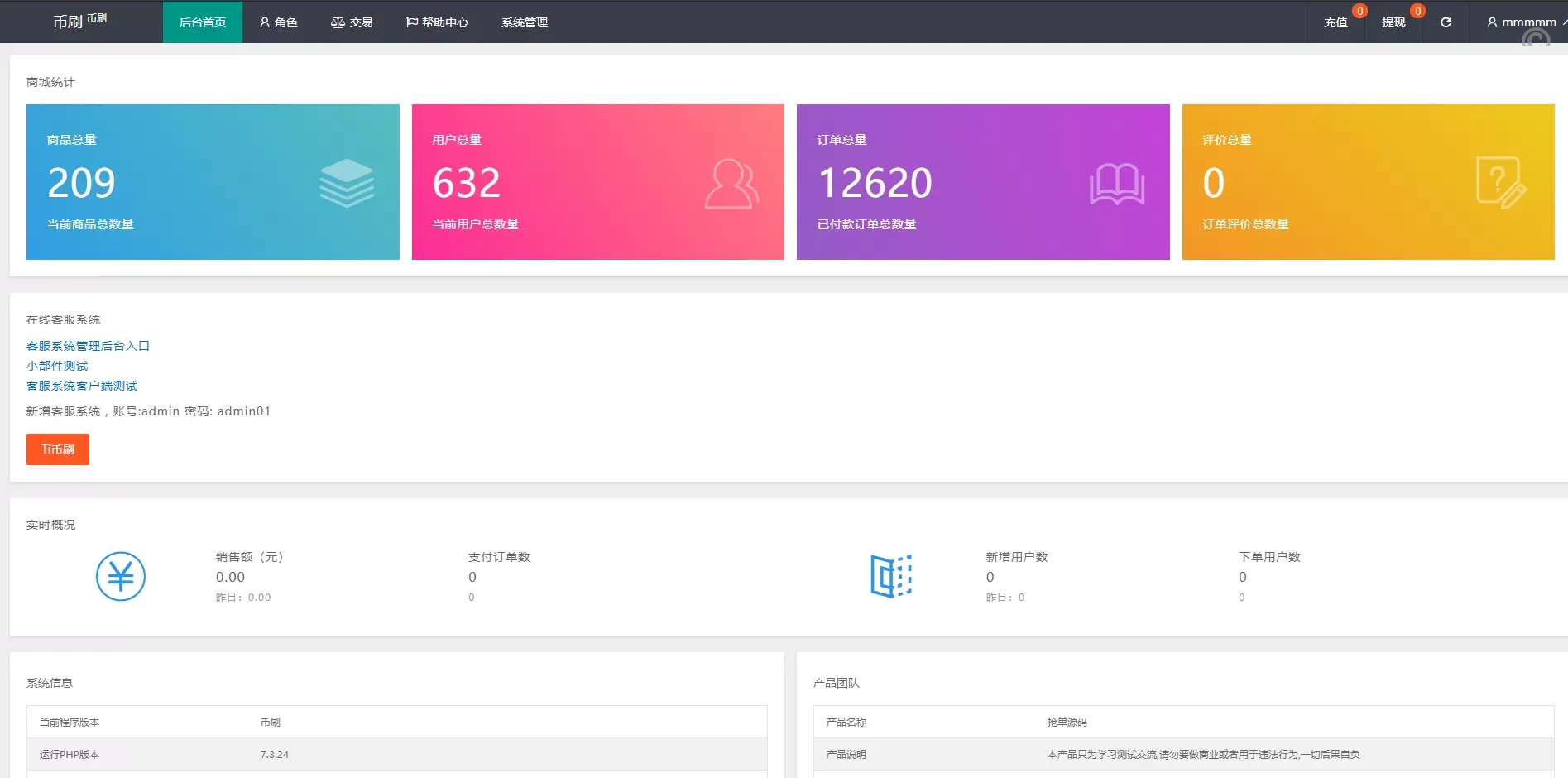1568x778 pixels.
Task: Click the open book icon on 订单总量 card
Action: (1117, 184)
